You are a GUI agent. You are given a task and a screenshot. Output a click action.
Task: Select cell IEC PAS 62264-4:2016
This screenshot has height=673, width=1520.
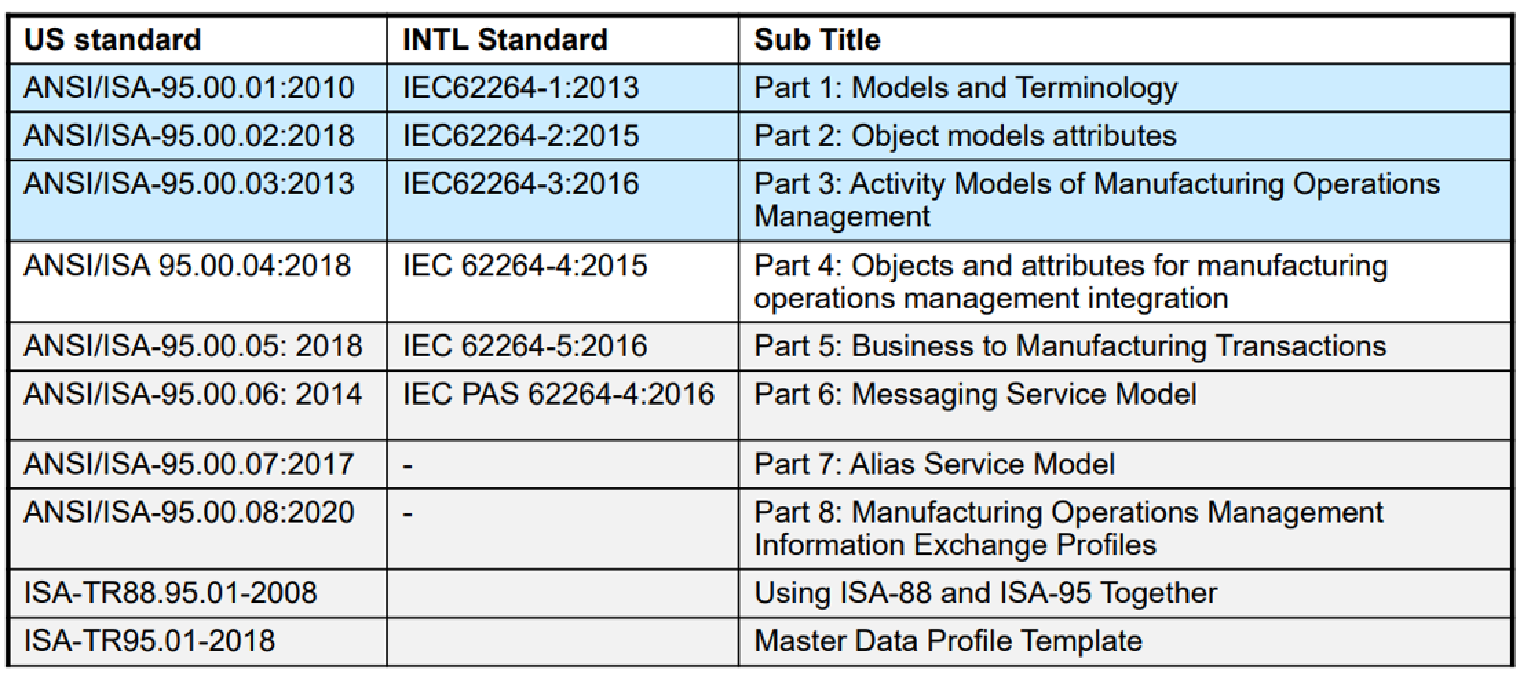click(562, 405)
